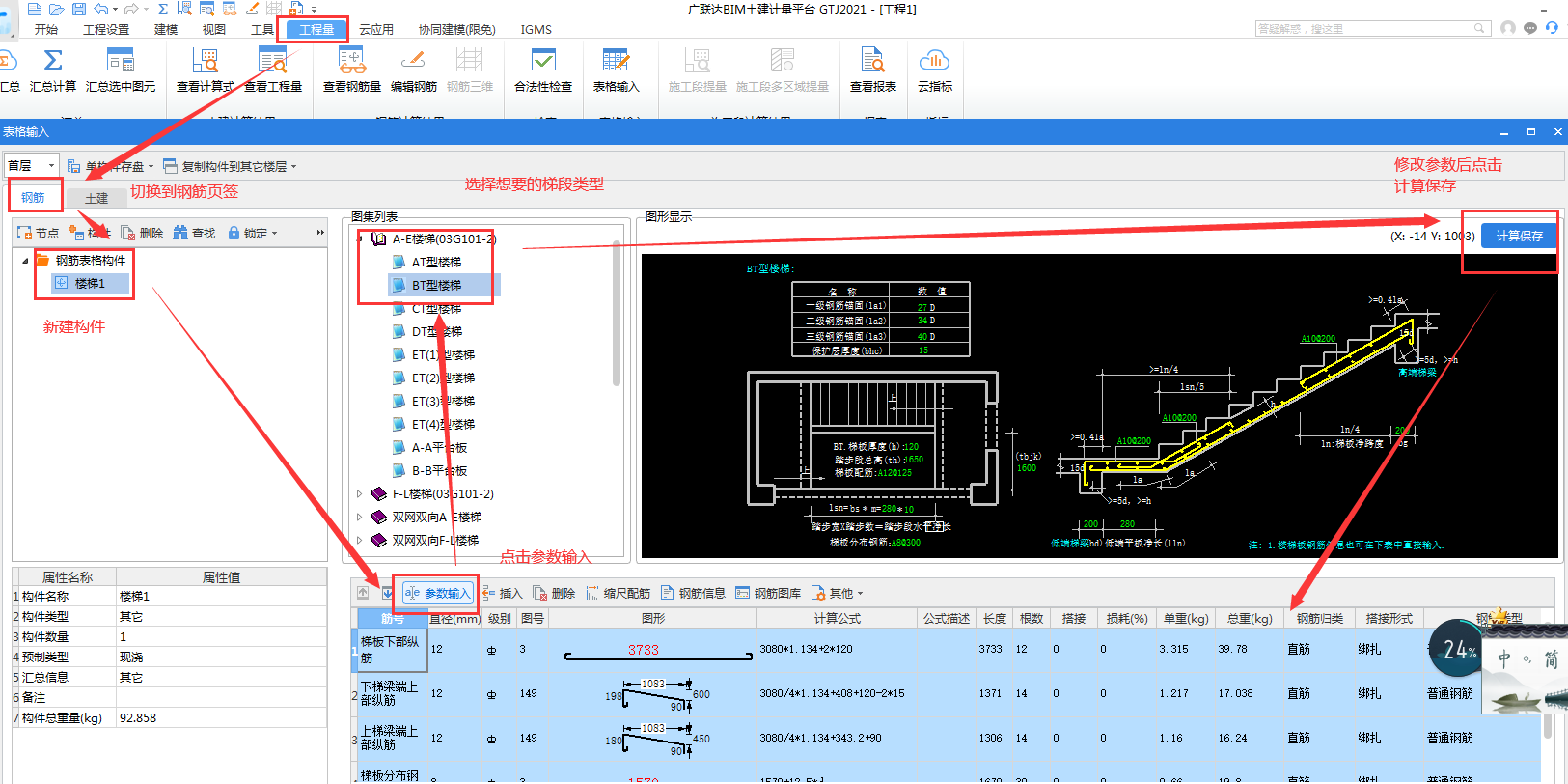This screenshot has width=1568, height=784.
Task: Open 查看报表 tool
Action: (873, 70)
